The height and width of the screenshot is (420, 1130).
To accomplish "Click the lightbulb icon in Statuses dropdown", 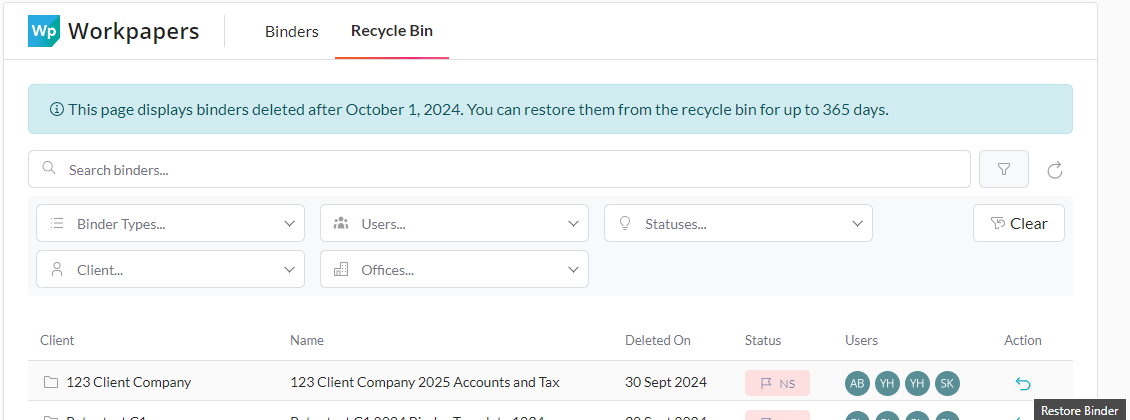I will 625,223.
